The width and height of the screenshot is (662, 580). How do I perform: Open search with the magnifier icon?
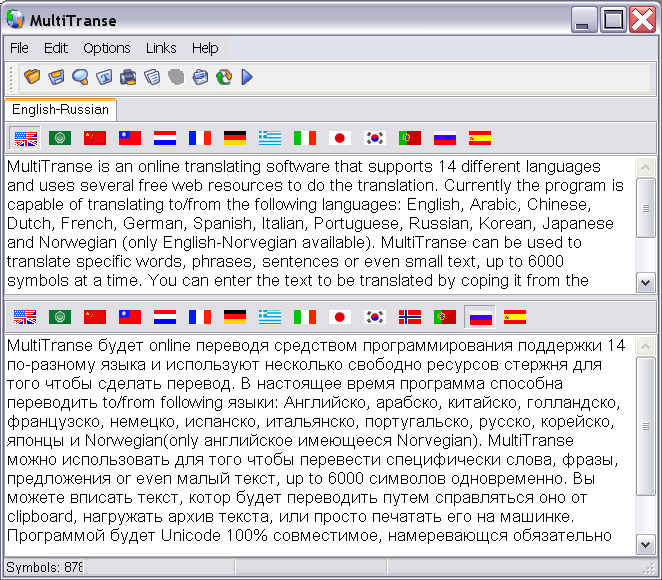80,77
